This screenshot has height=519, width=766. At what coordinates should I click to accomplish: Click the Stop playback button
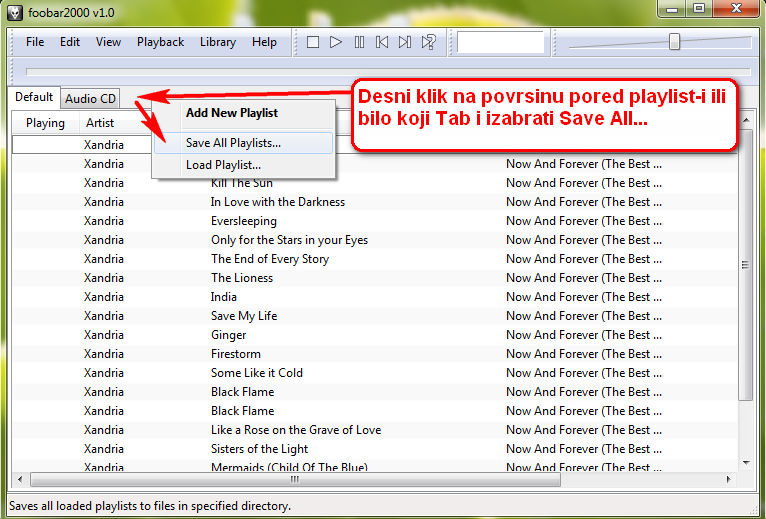pyautogui.click(x=313, y=42)
